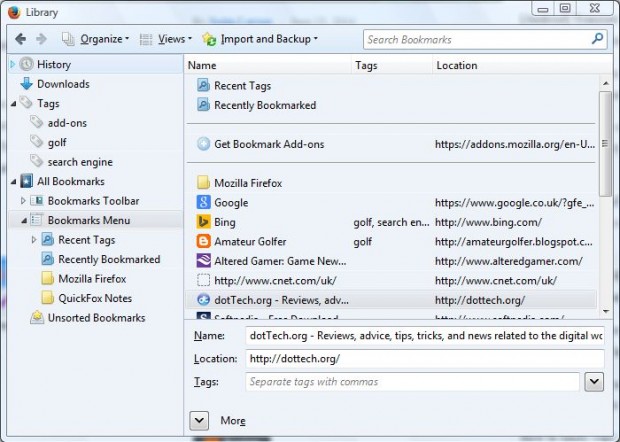Click the forward arrow navigation icon
Screen dimensions: 620x442
[43, 39]
